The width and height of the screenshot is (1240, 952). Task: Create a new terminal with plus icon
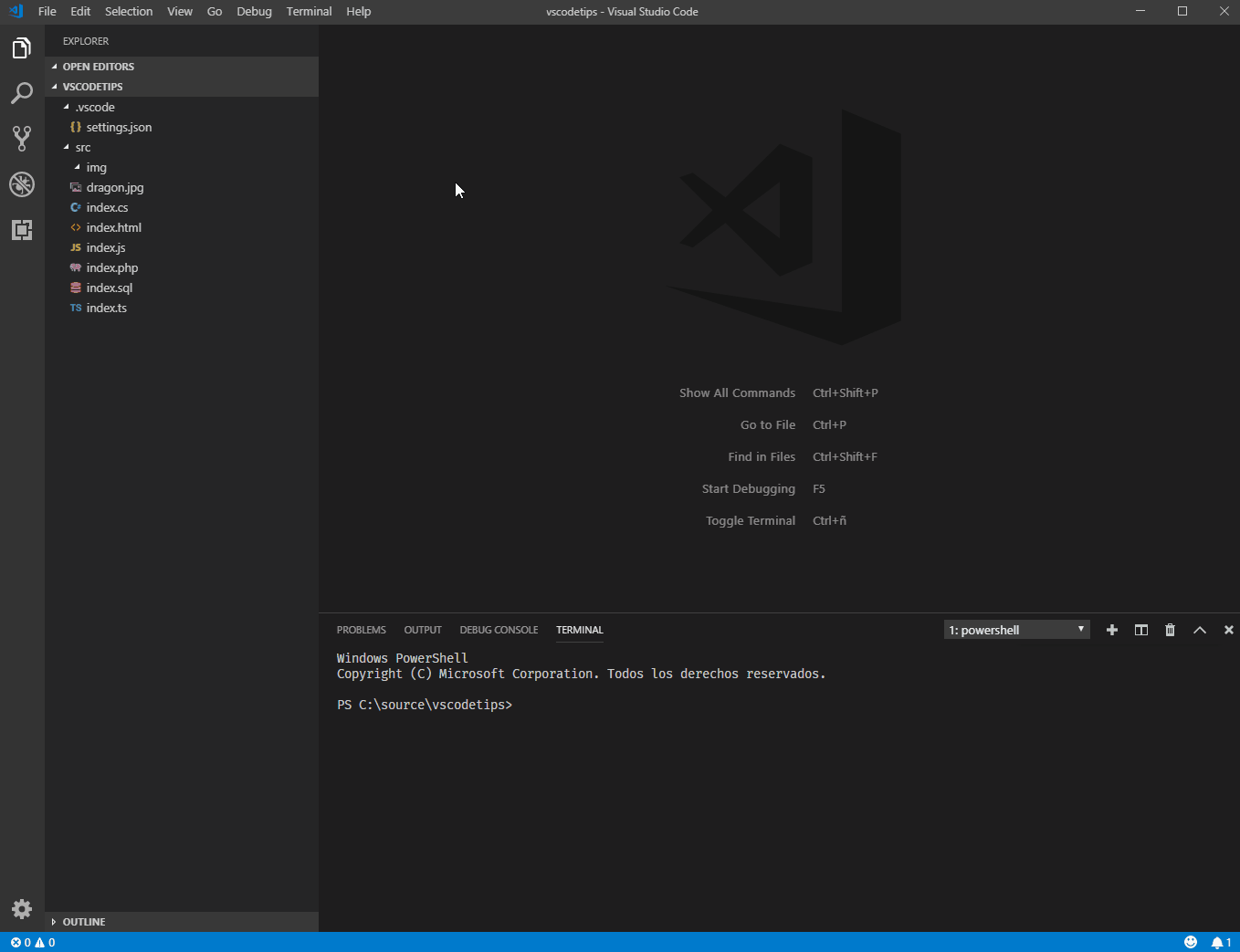(1112, 630)
